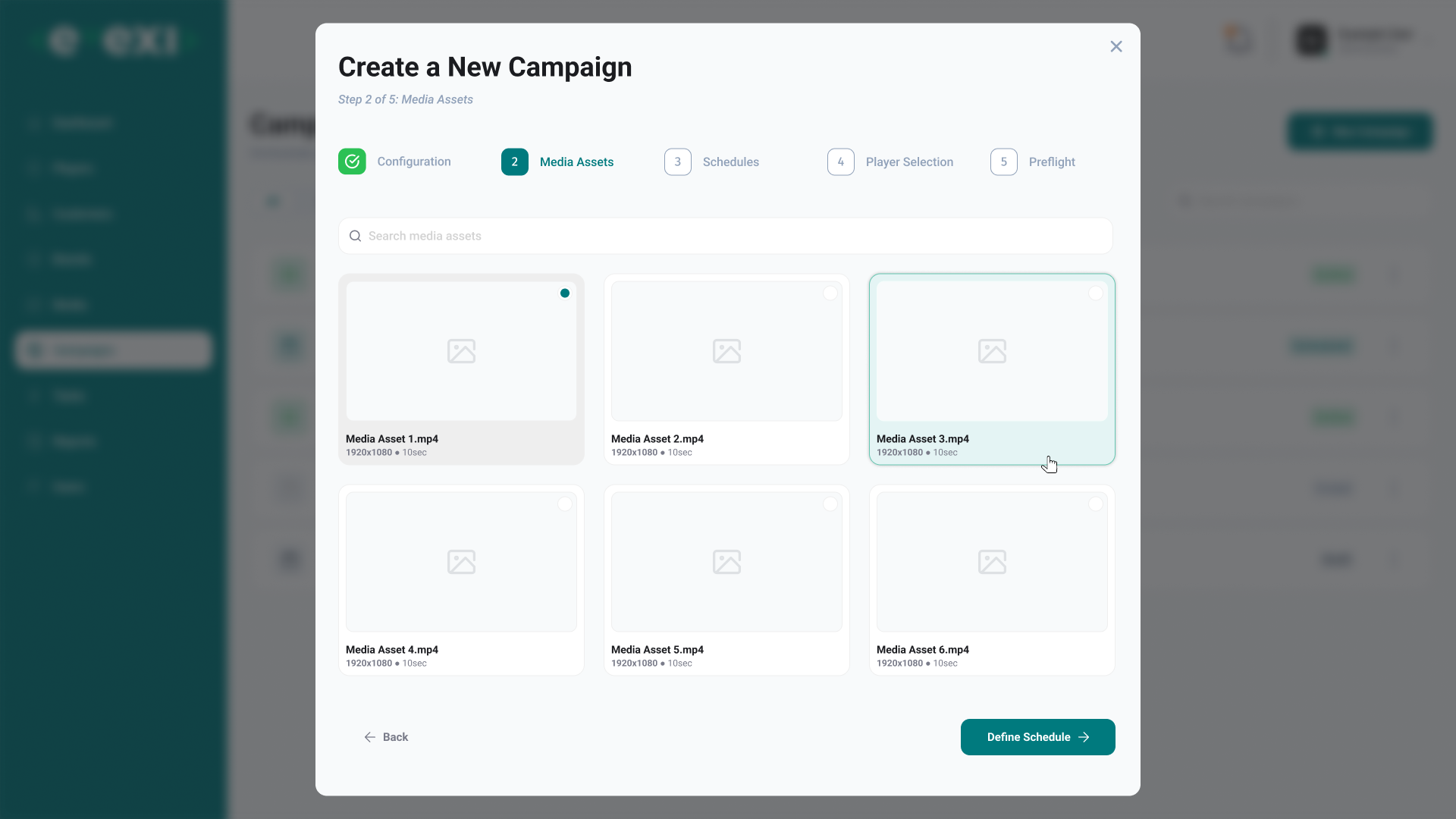Viewport: 1456px width, 819px height.
Task: Click the Create a New Campaign heading
Action: (x=485, y=67)
